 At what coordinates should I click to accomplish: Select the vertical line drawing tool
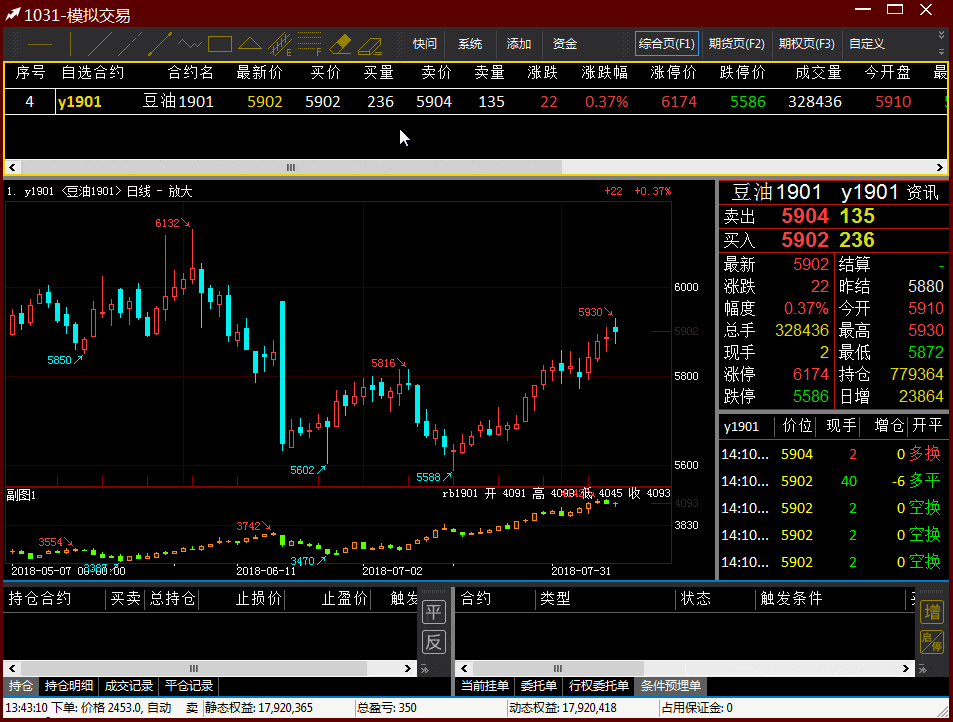coord(71,45)
